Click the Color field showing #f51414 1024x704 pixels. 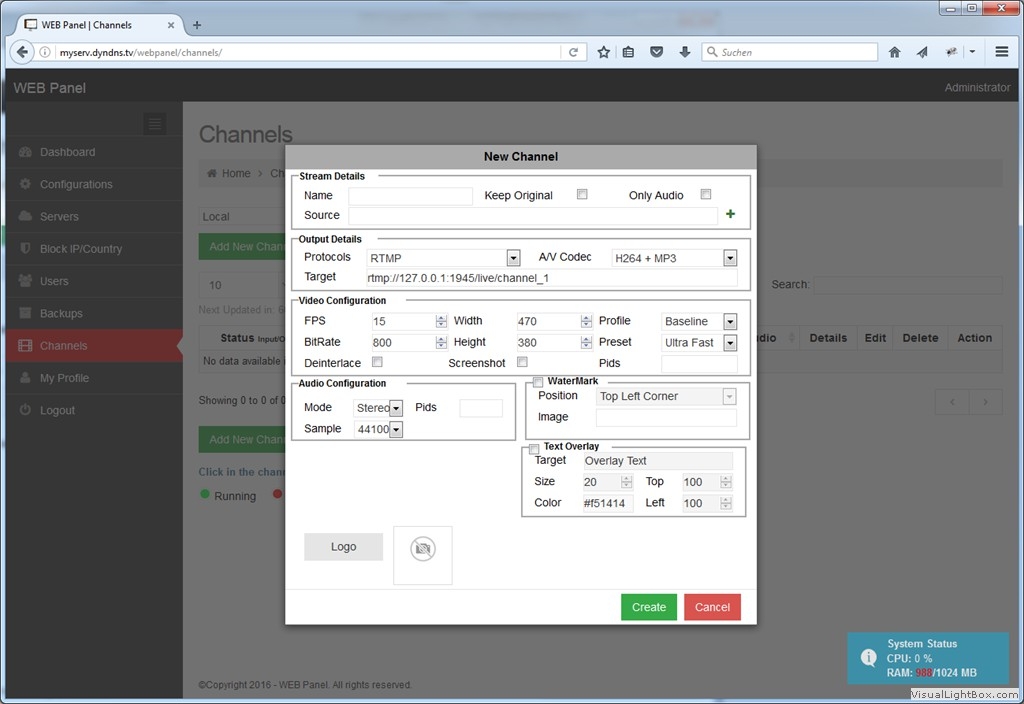point(607,503)
